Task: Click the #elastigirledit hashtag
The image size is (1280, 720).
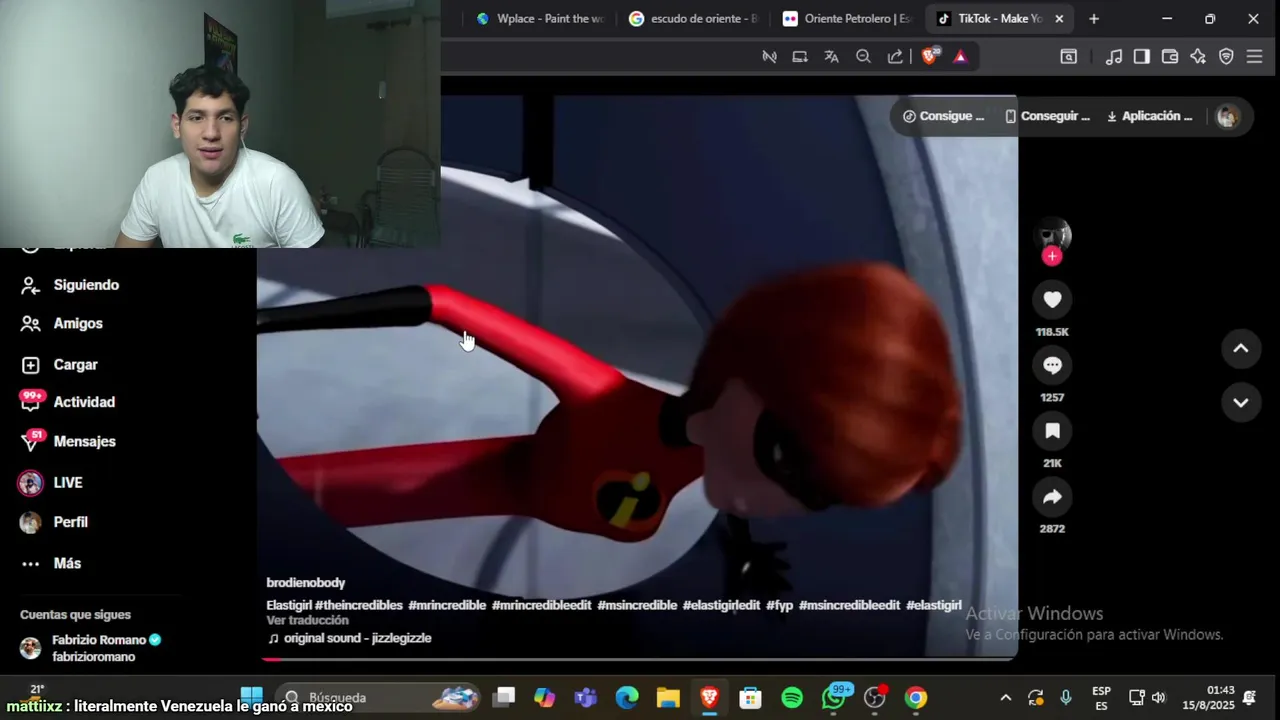Action: pos(721,605)
